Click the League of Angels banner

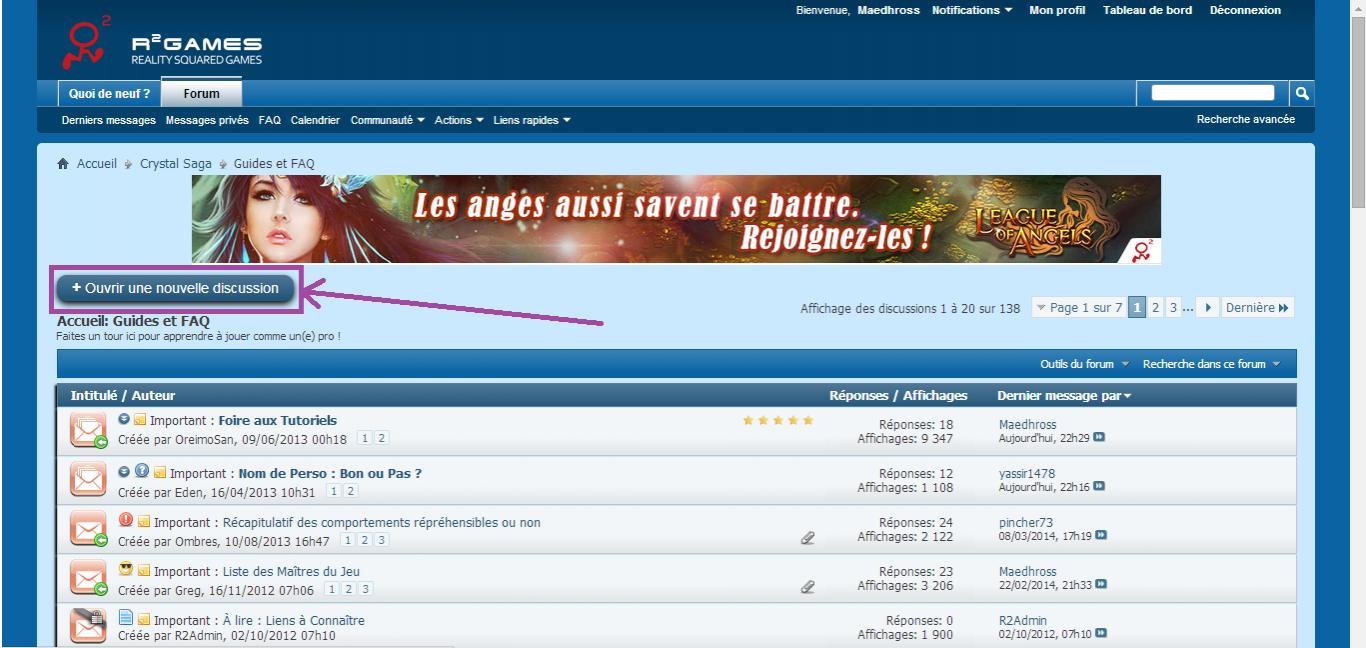(676, 219)
